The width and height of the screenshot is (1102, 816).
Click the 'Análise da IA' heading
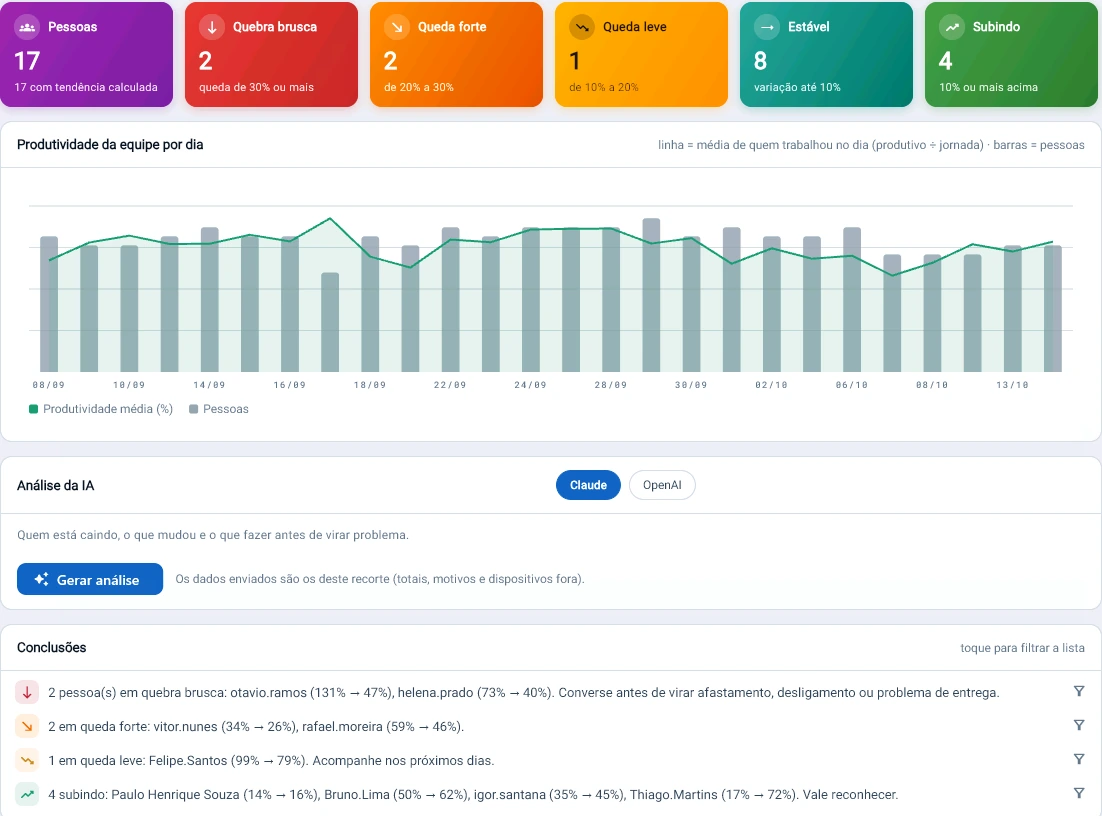click(x=56, y=485)
